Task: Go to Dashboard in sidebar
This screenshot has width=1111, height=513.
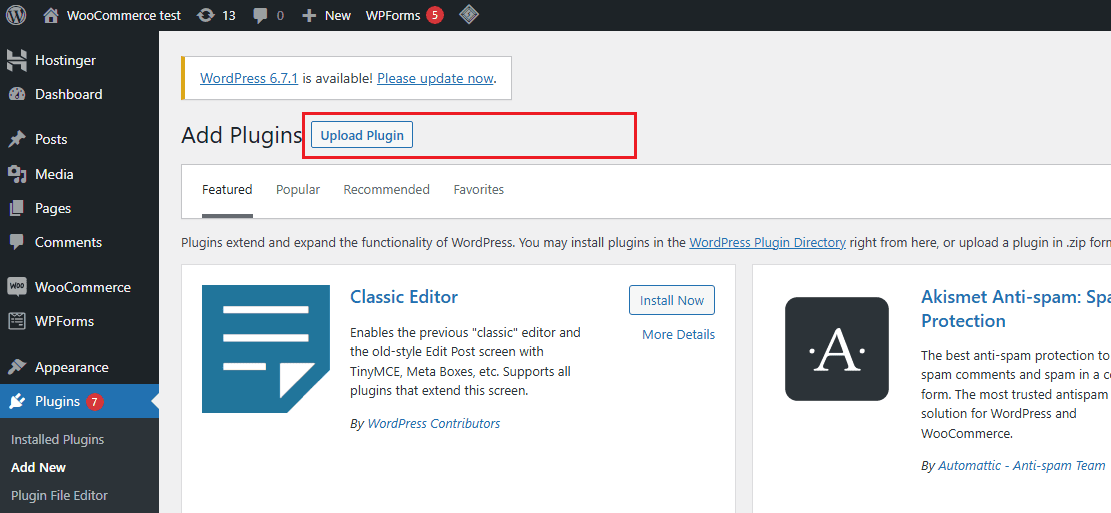Action: coord(68,94)
